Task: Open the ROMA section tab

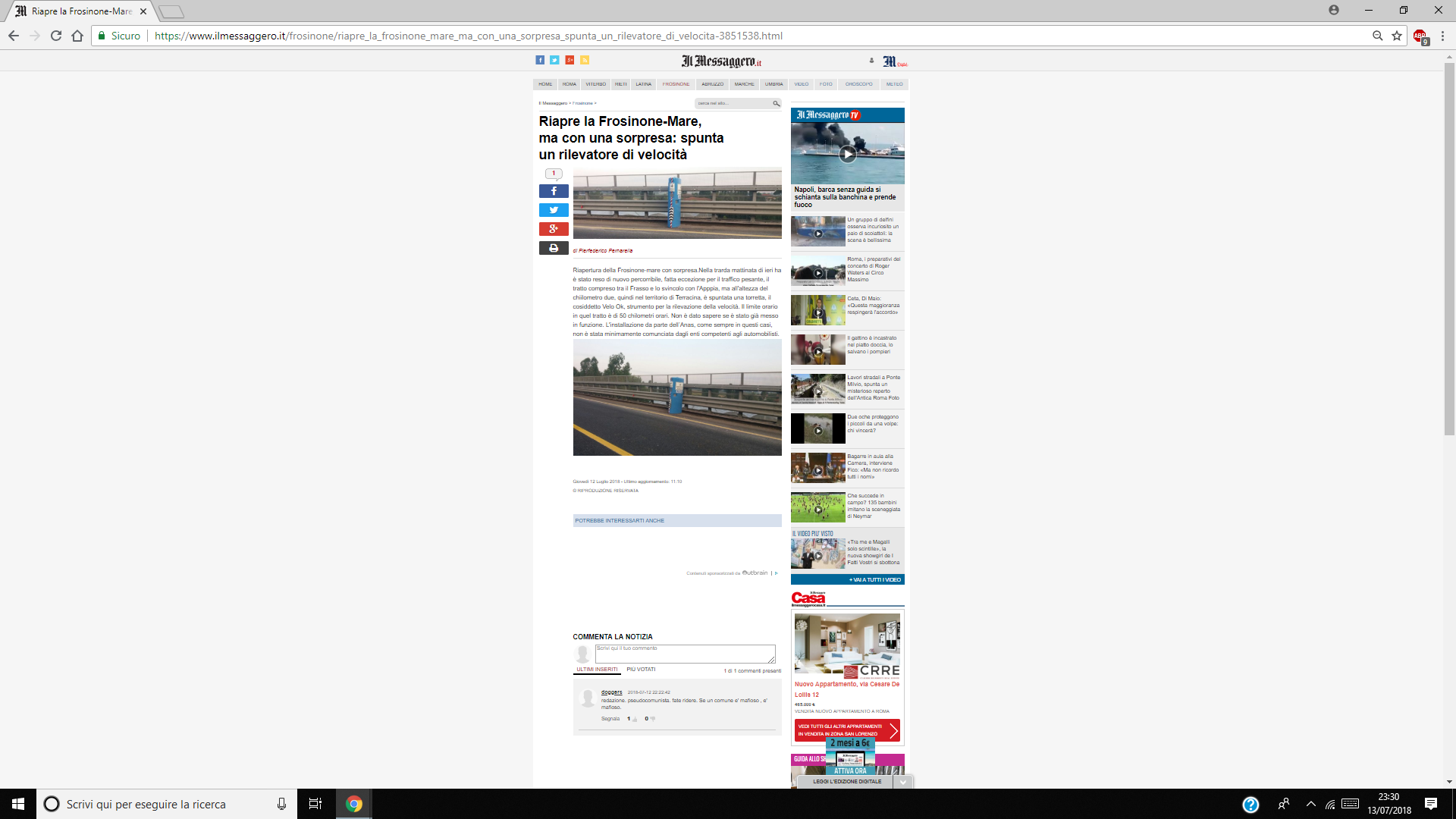Action: pyautogui.click(x=570, y=84)
